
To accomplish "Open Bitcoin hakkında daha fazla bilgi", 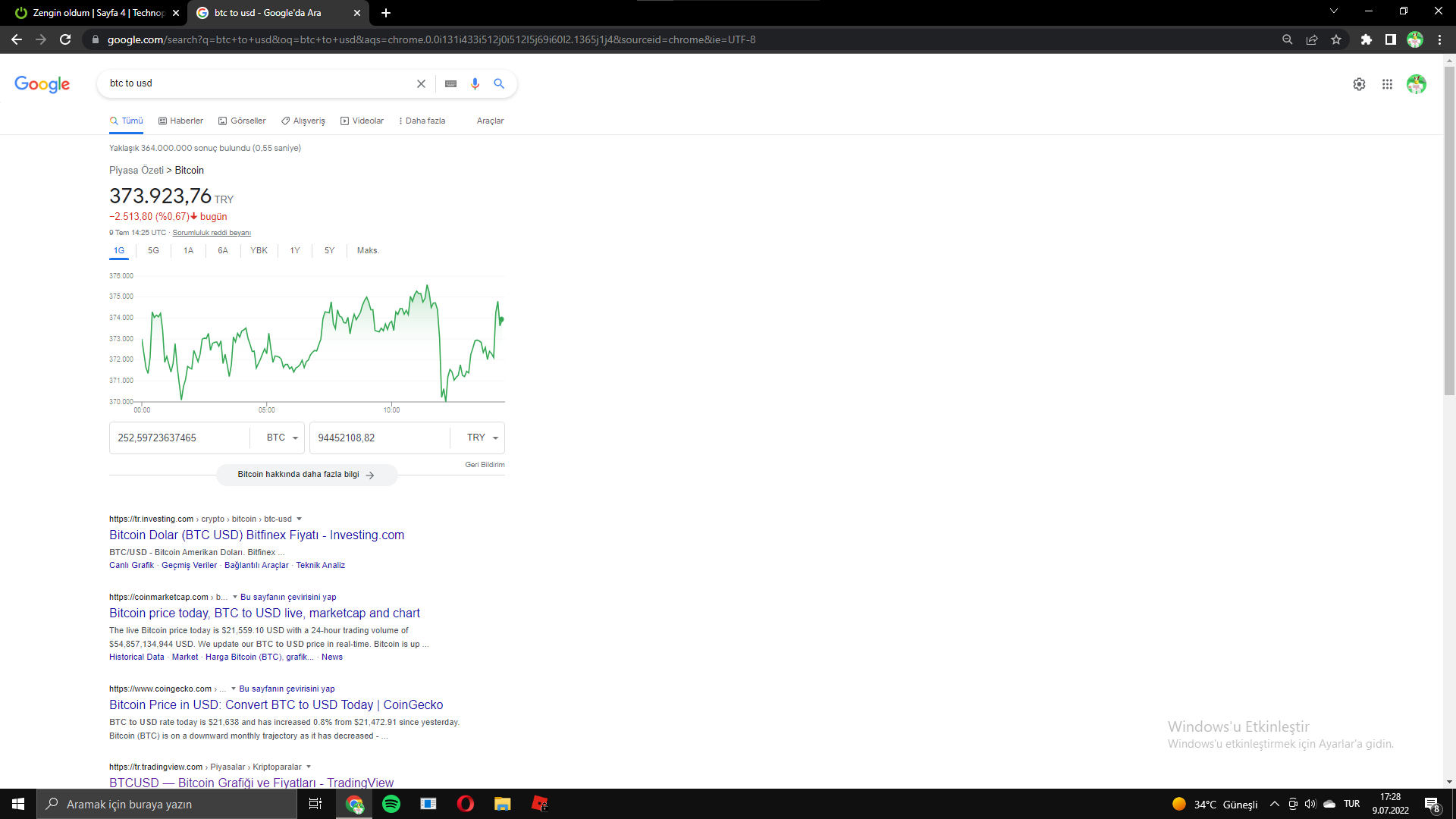I will point(306,475).
